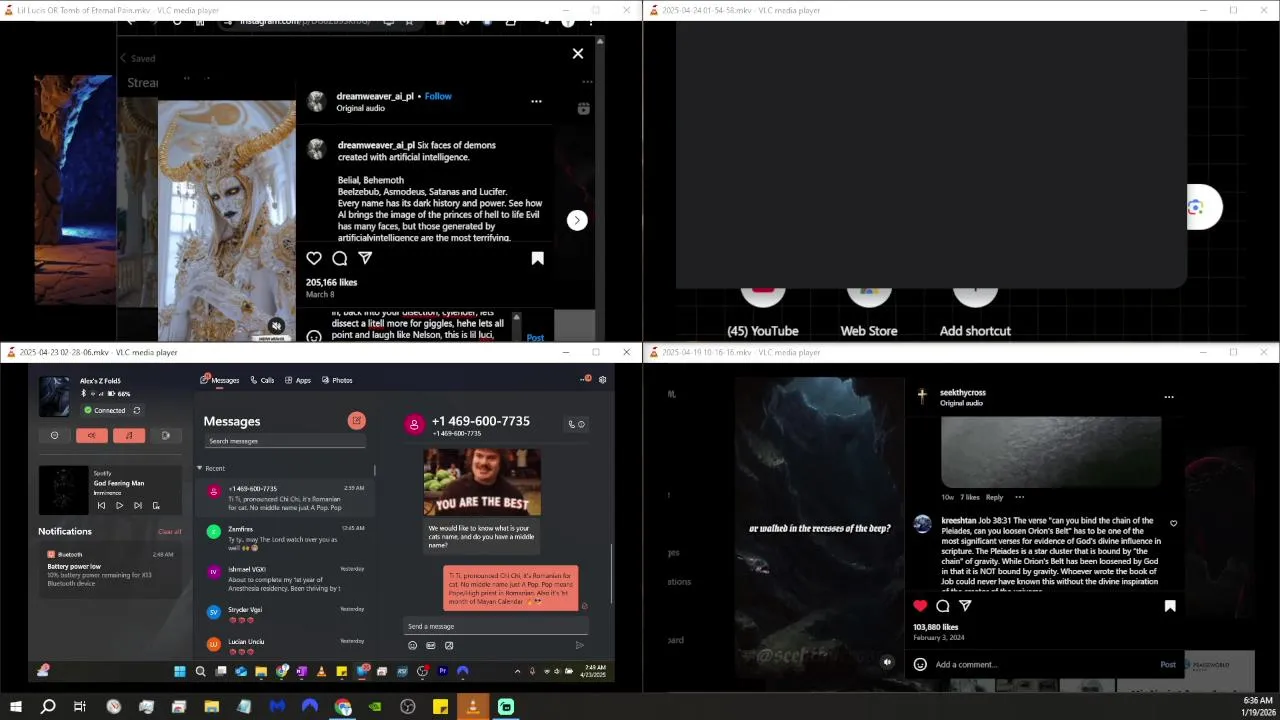This screenshot has width=1280, height=720.
Task: Switch to the Apps tab in Phone Link
Action: click(x=298, y=380)
